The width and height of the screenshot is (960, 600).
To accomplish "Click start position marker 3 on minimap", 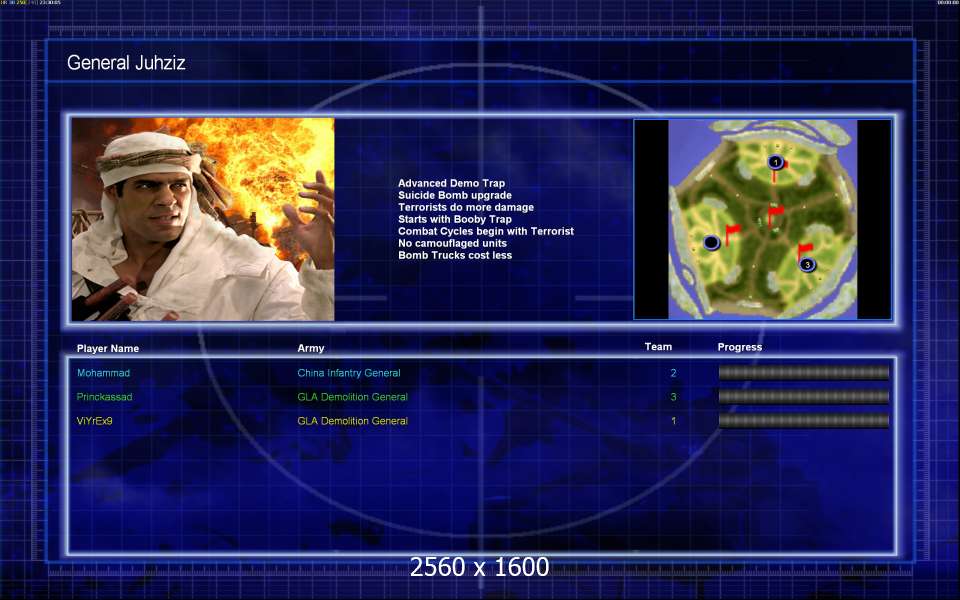I will 808,264.
